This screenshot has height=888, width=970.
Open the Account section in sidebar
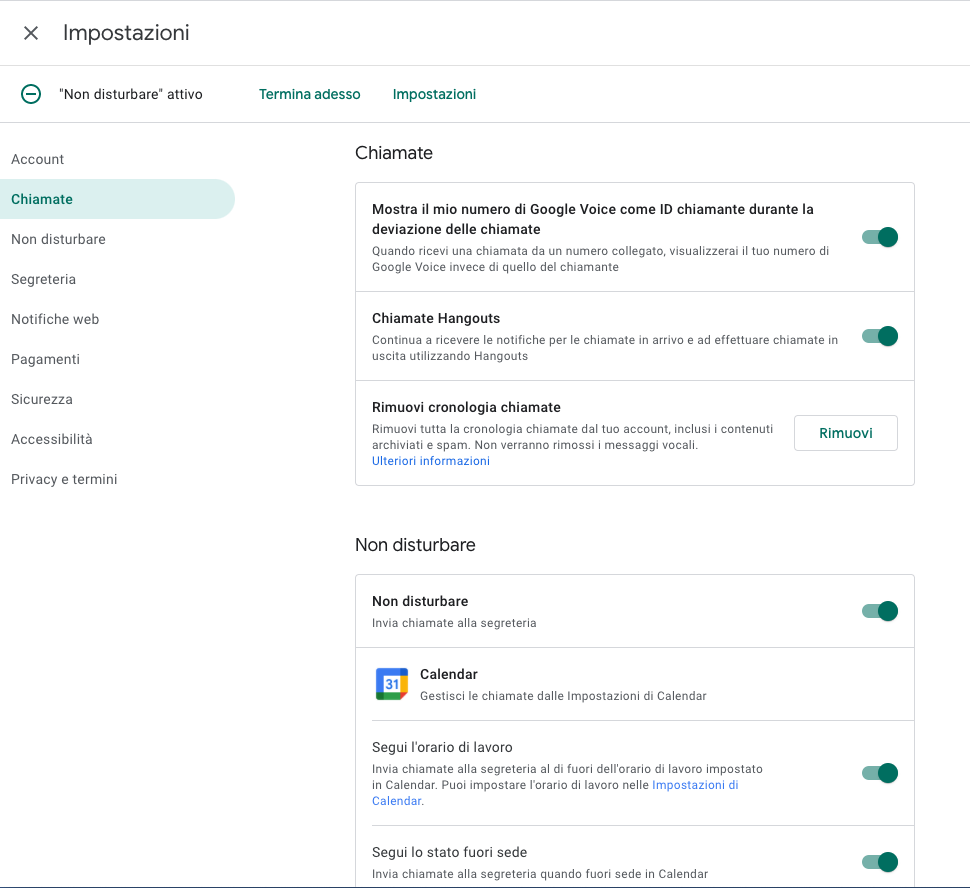coord(38,159)
